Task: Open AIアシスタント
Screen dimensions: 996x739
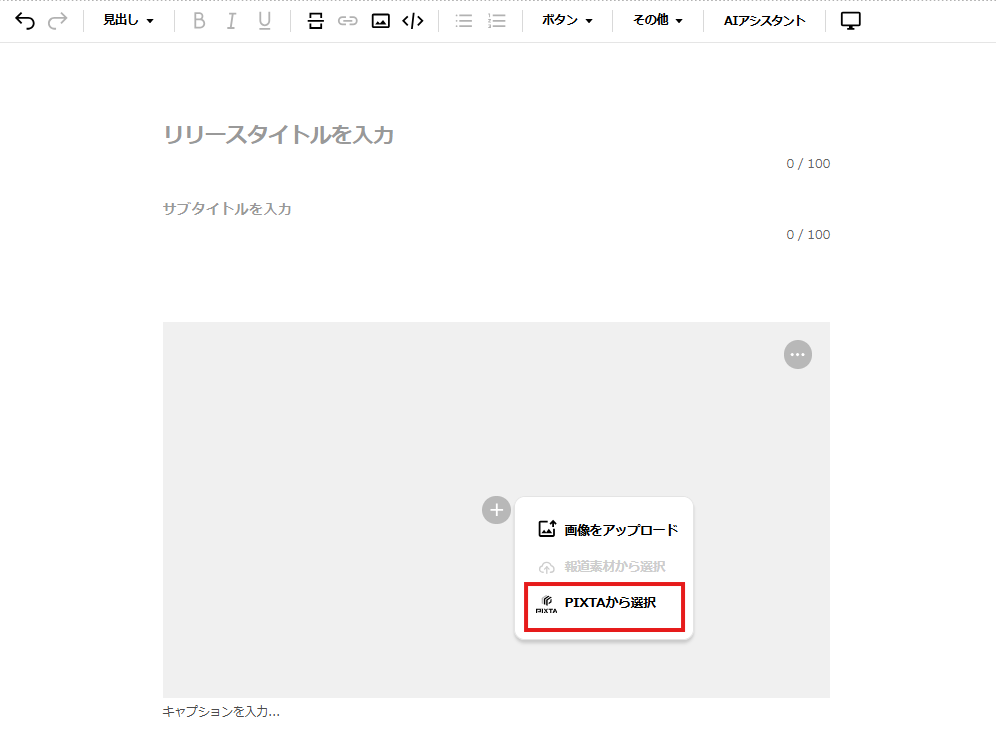Action: pos(764,20)
